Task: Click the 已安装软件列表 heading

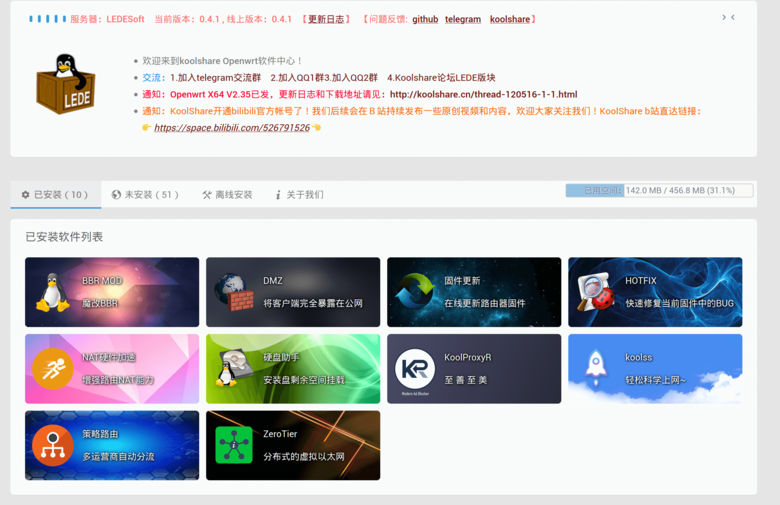Action: (64, 237)
